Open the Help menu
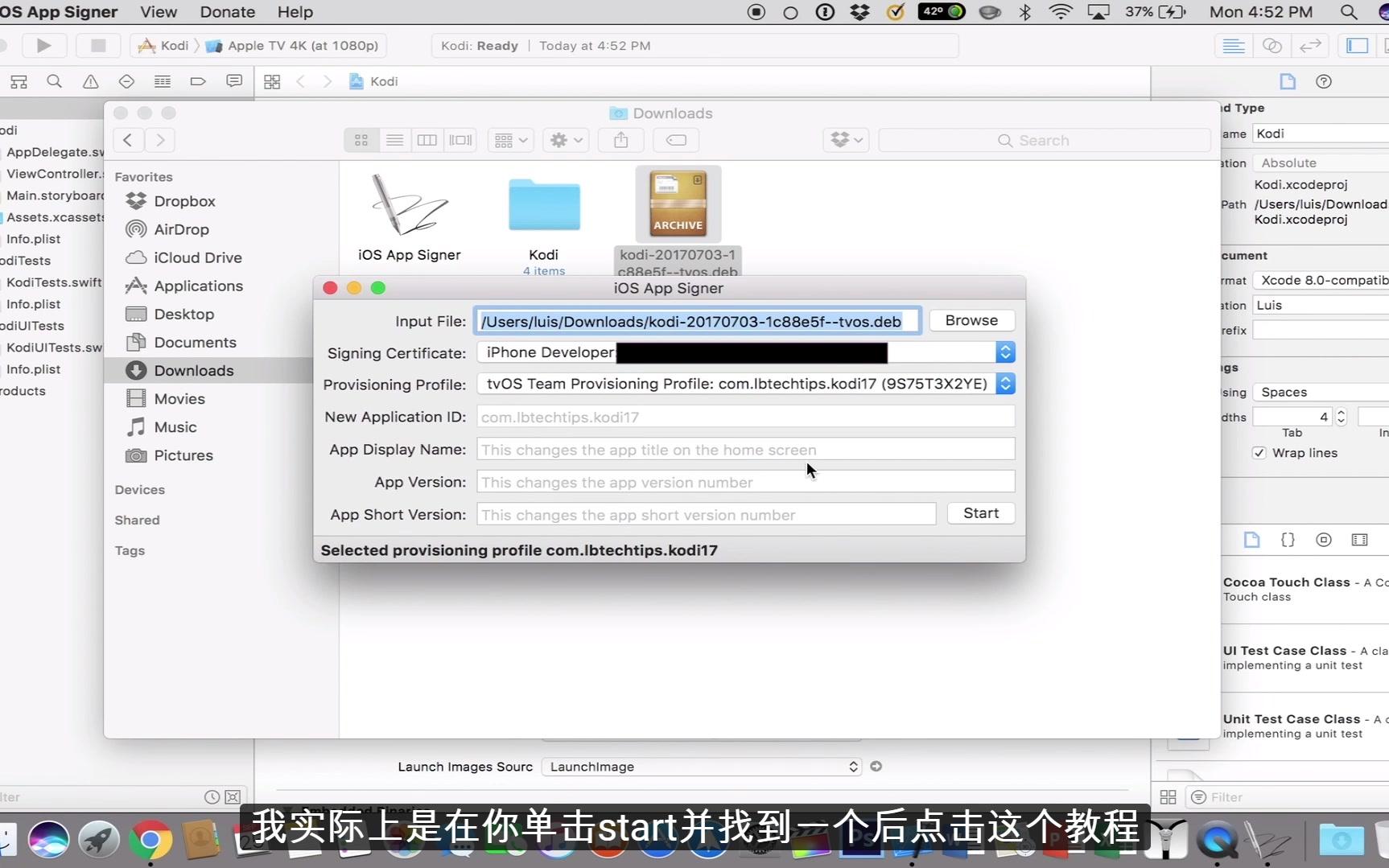The width and height of the screenshot is (1389, 868). (295, 12)
